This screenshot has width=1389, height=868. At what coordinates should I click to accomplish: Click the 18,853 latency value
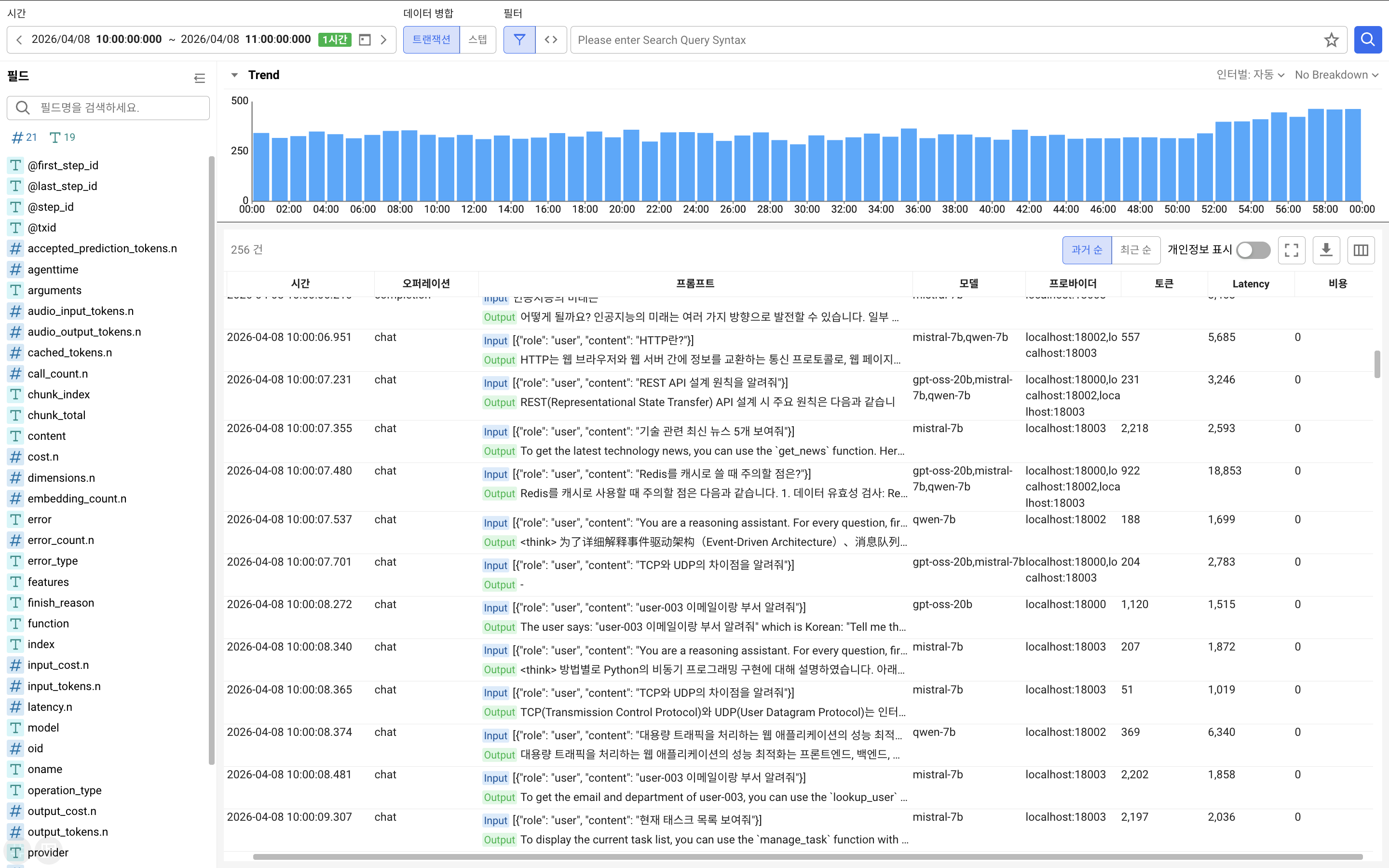[1224, 471]
